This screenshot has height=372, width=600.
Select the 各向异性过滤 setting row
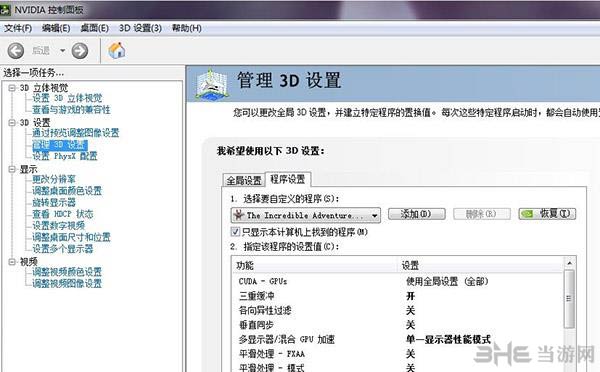(x=398, y=310)
